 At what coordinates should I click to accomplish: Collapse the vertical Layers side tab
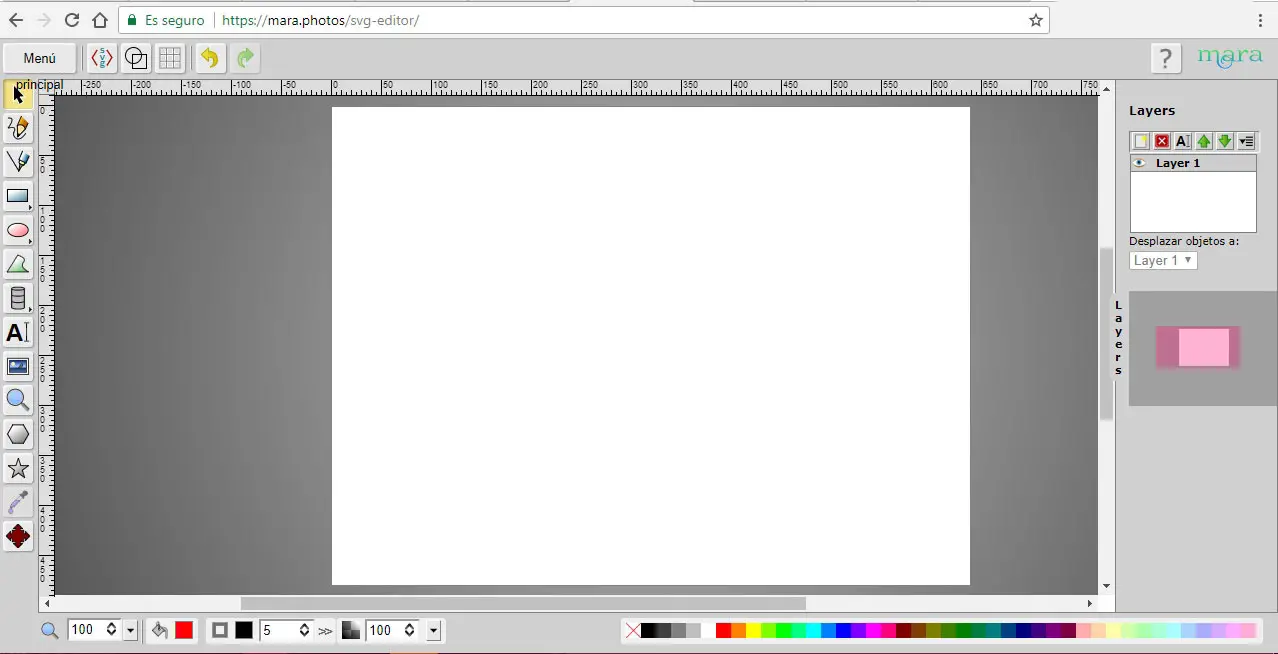click(x=1119, y=339)
